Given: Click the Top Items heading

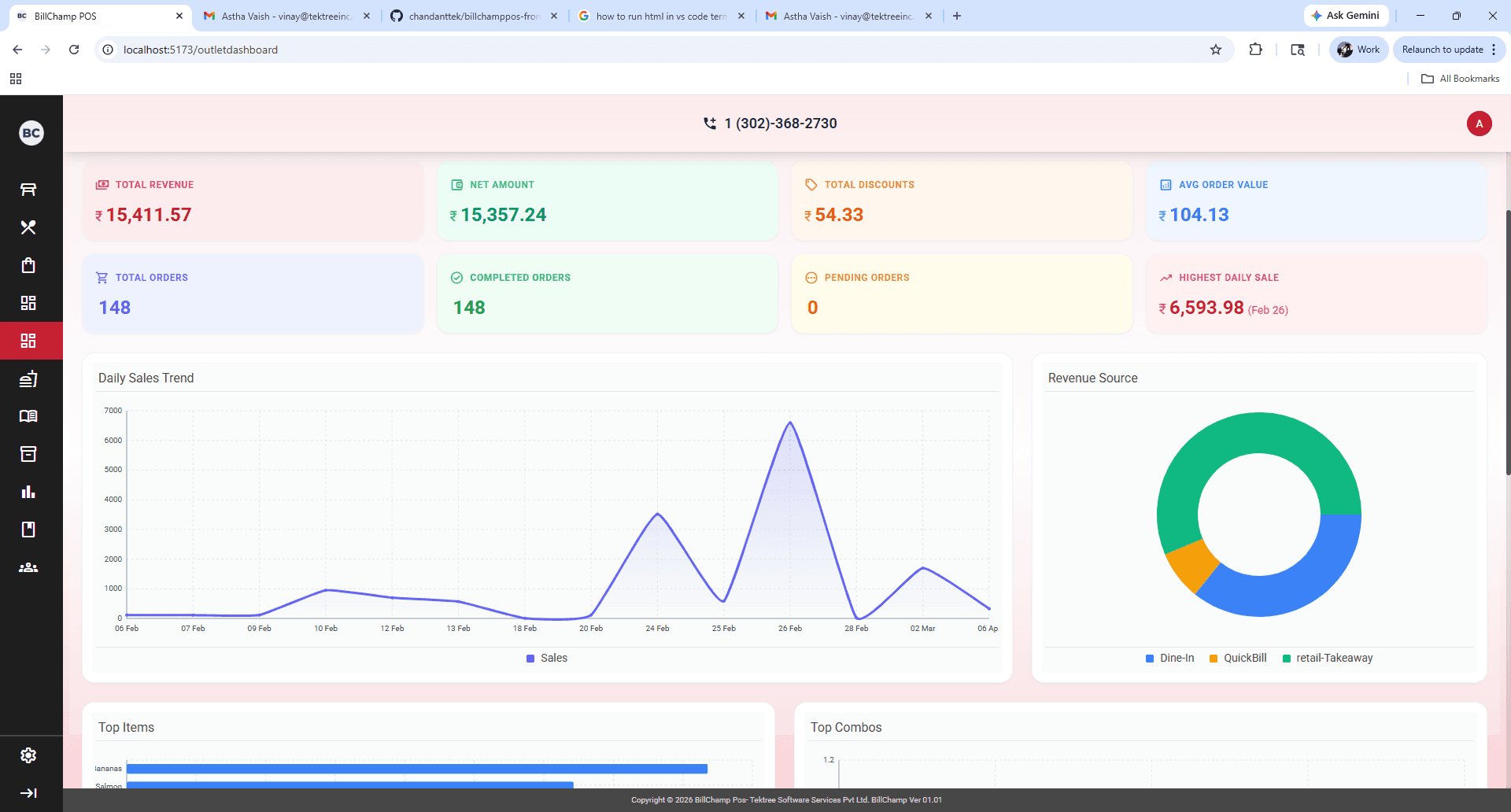Looking at the screenshot, I should 126,727.
